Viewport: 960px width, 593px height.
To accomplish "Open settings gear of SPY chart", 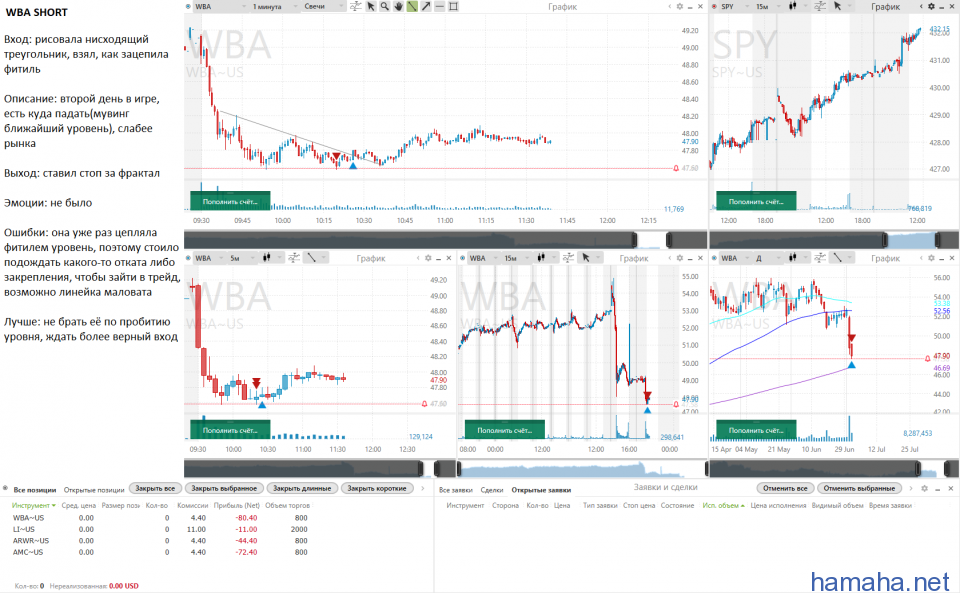I will tap(931, 6).
